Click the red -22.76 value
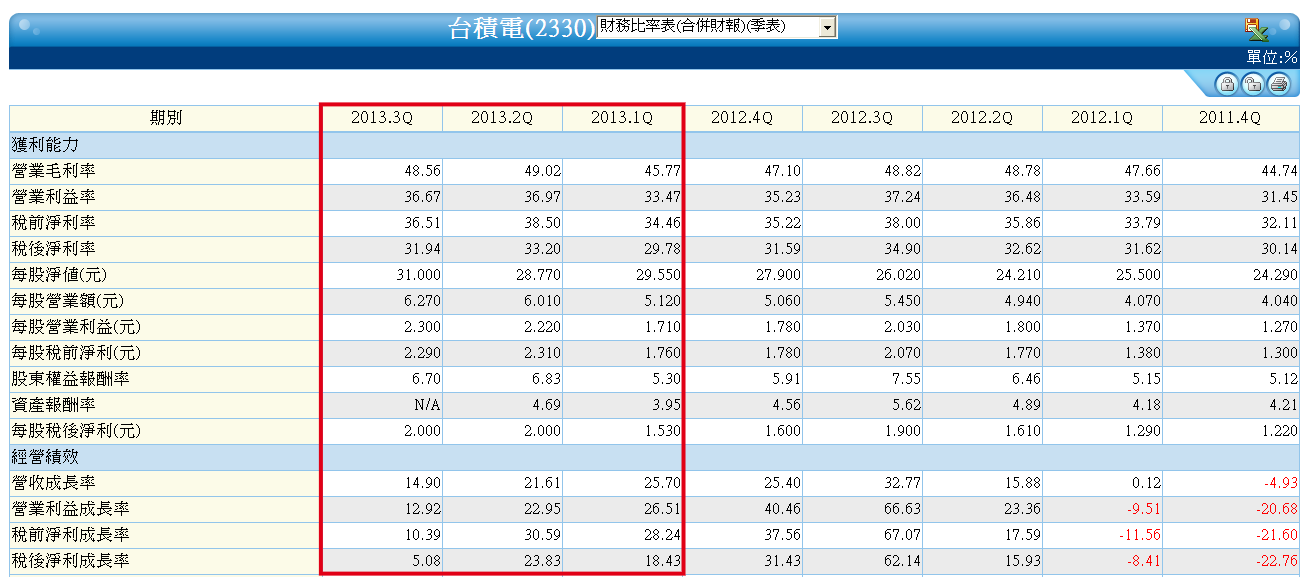 point(1275,561)
